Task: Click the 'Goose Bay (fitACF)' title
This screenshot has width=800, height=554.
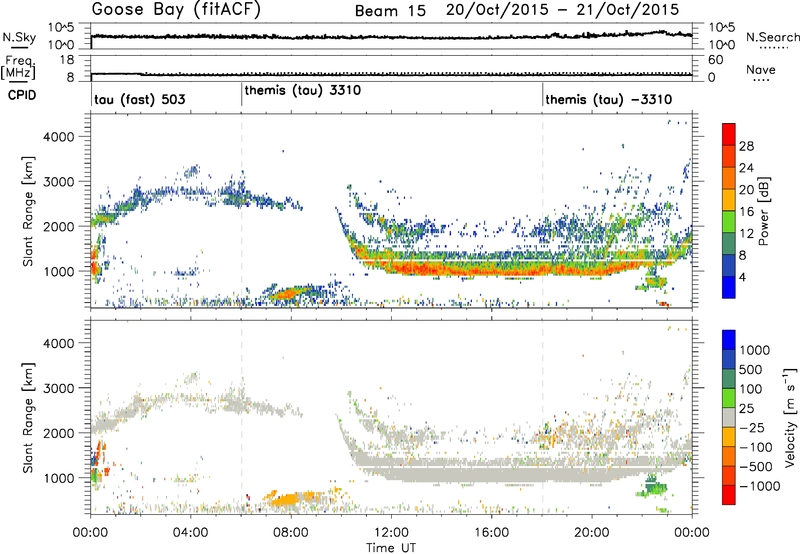Action: [176, 9]
